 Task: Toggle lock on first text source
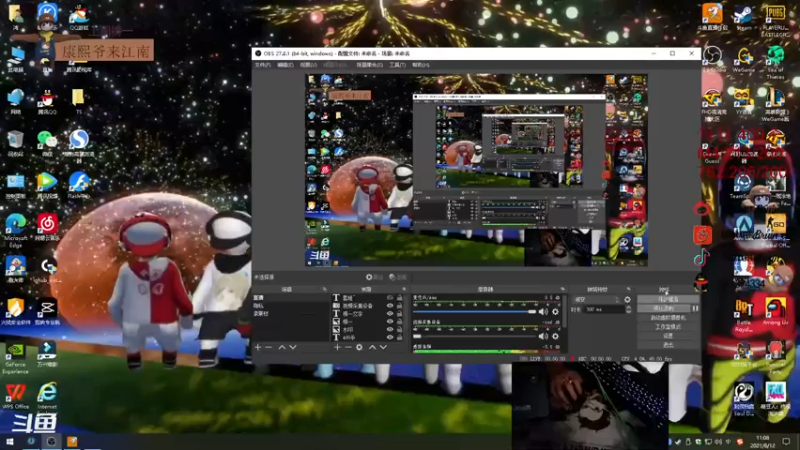pos(399,297)
